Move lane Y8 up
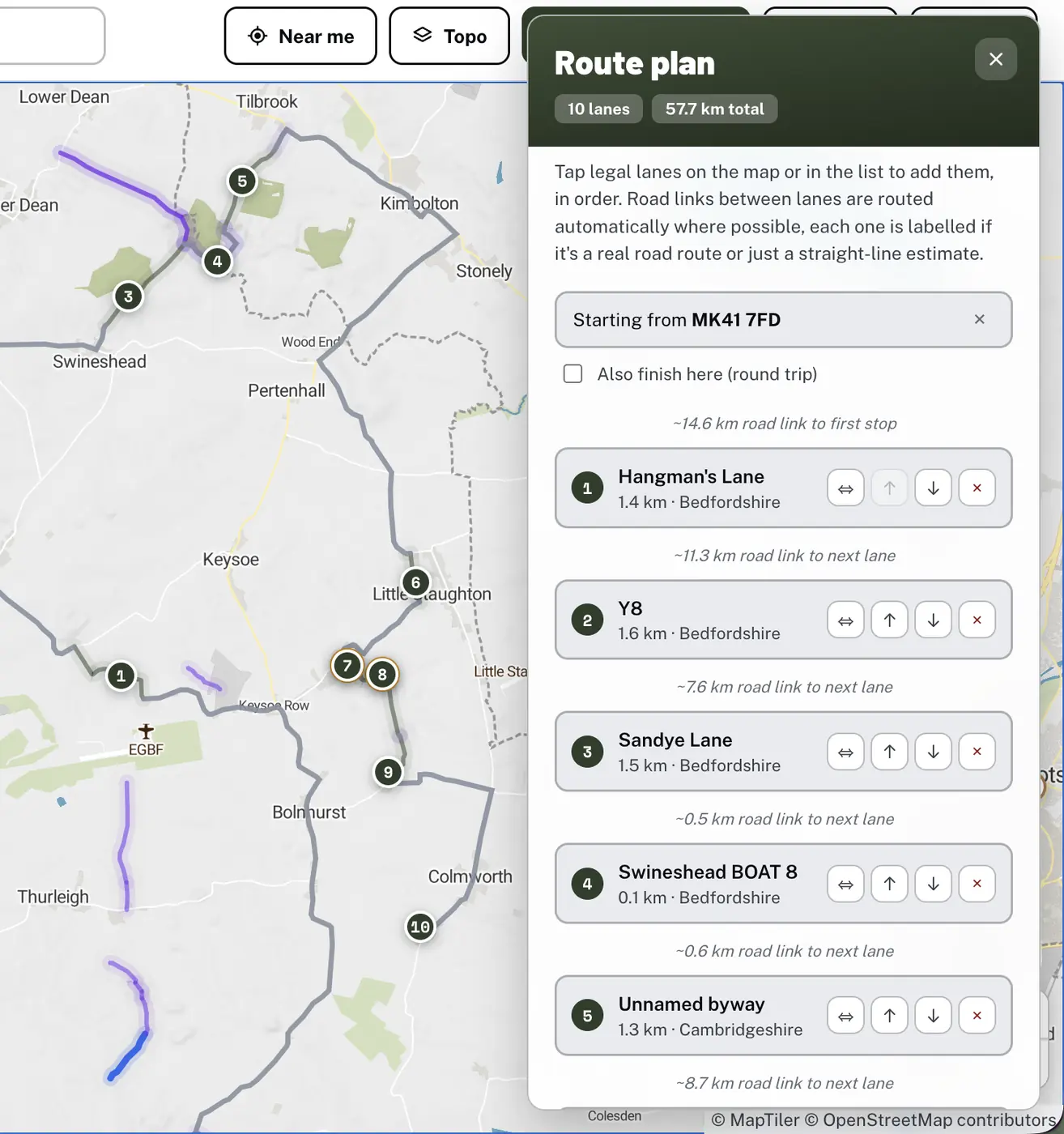Screen dimensions: 1064x1134 coord(889,620)
